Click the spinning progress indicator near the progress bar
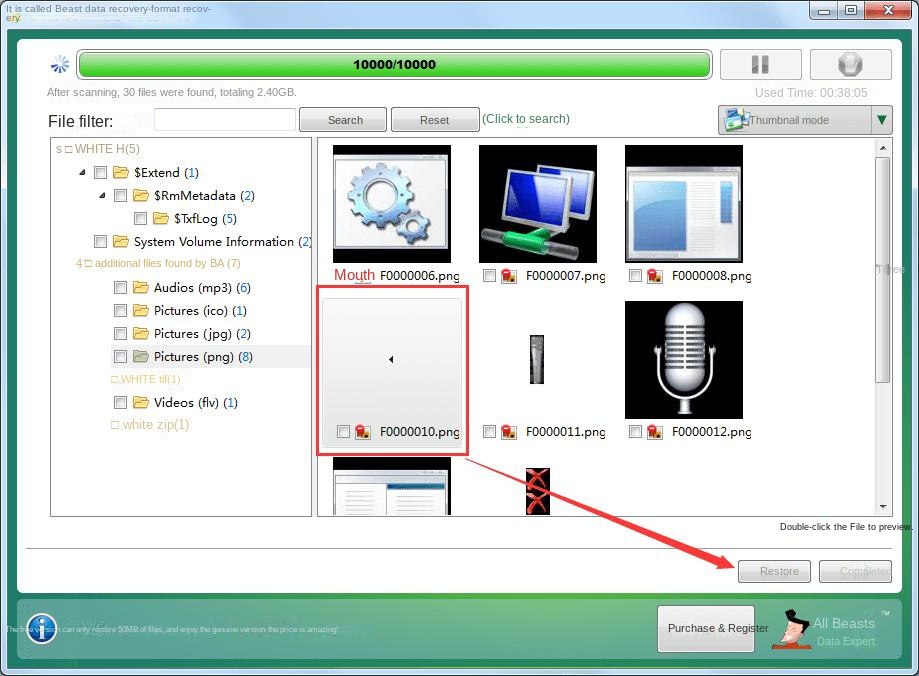The image size is (919, 676). click(59, 64)
